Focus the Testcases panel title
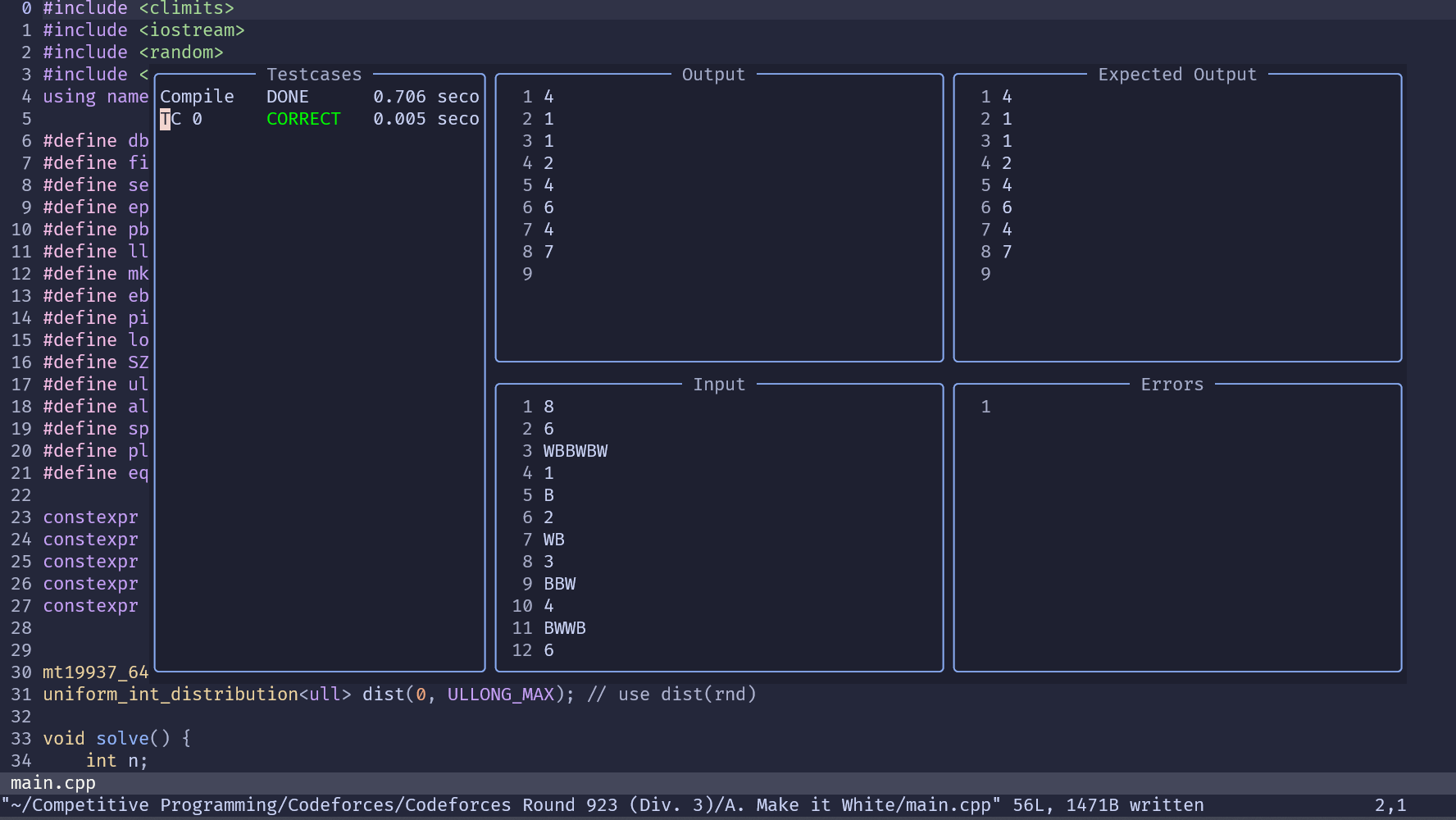1456x820 pixels. (x=314, y=75)
